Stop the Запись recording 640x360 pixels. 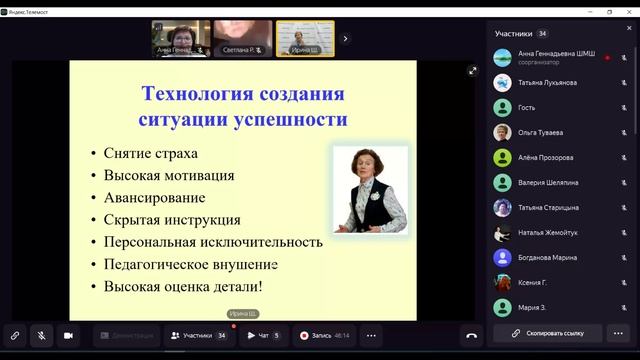325,336
